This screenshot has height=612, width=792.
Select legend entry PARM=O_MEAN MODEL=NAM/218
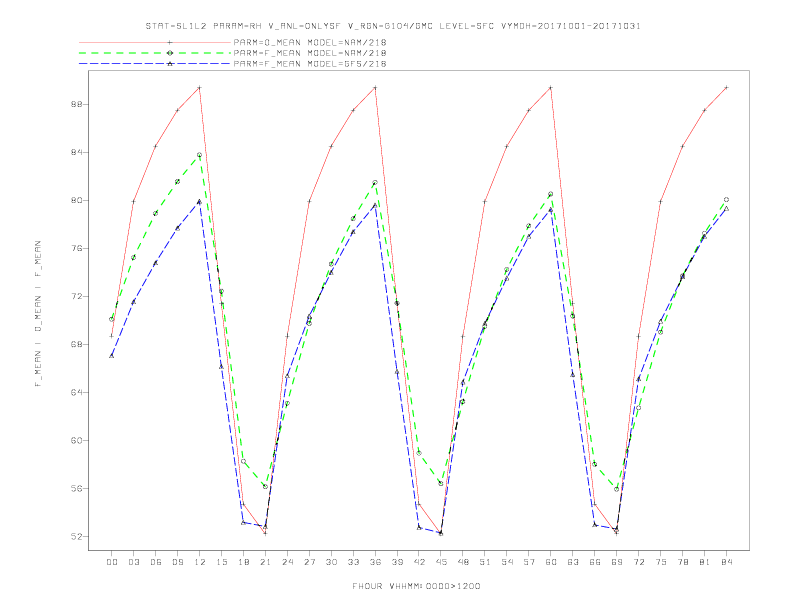310,42
